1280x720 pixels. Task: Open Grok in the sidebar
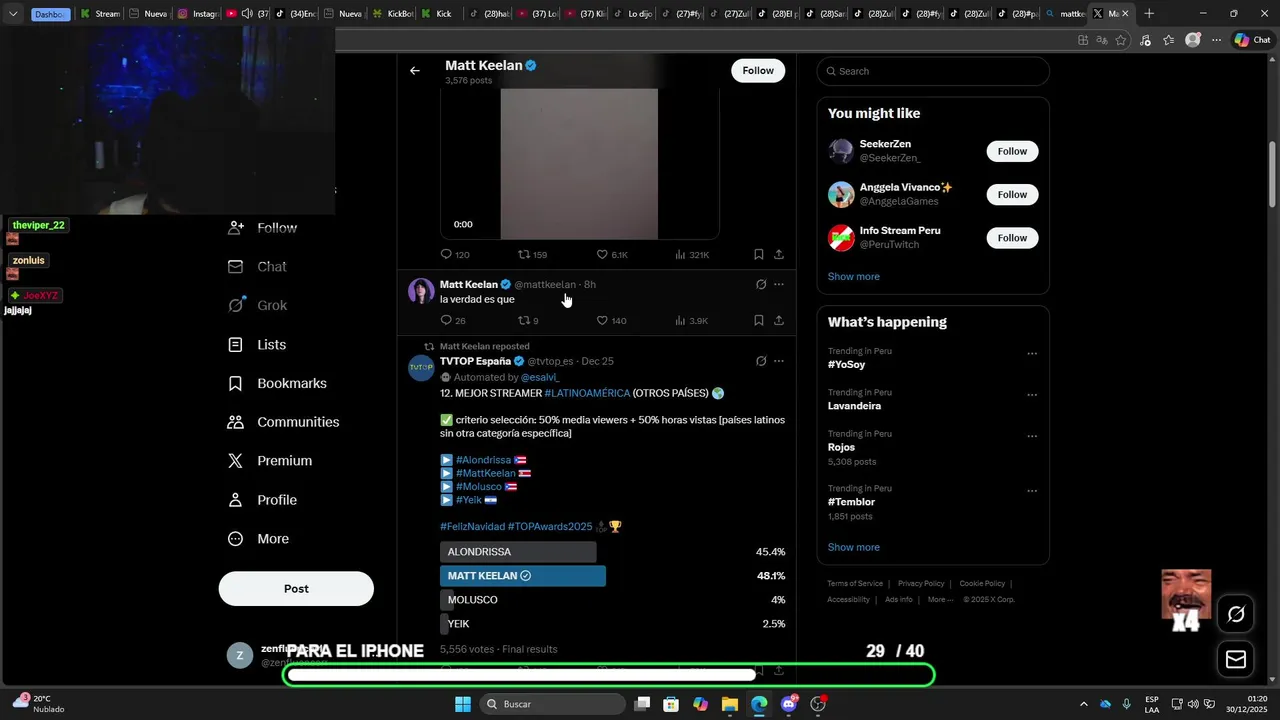pos(257,306)
